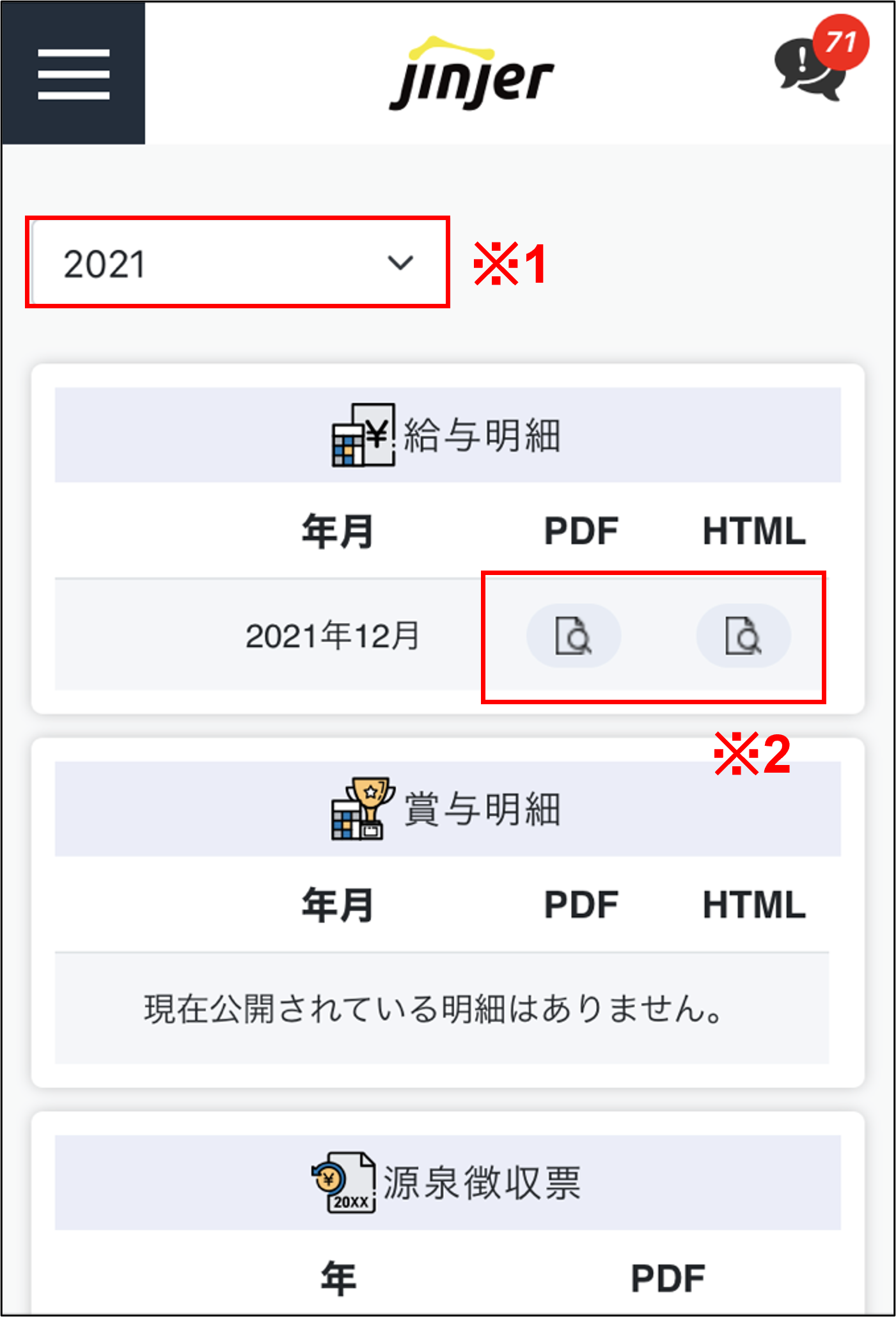The height and width of the screenshot is (1317, 896).
Task: Select the 2021 value in year box
Action: pos(104,264)
